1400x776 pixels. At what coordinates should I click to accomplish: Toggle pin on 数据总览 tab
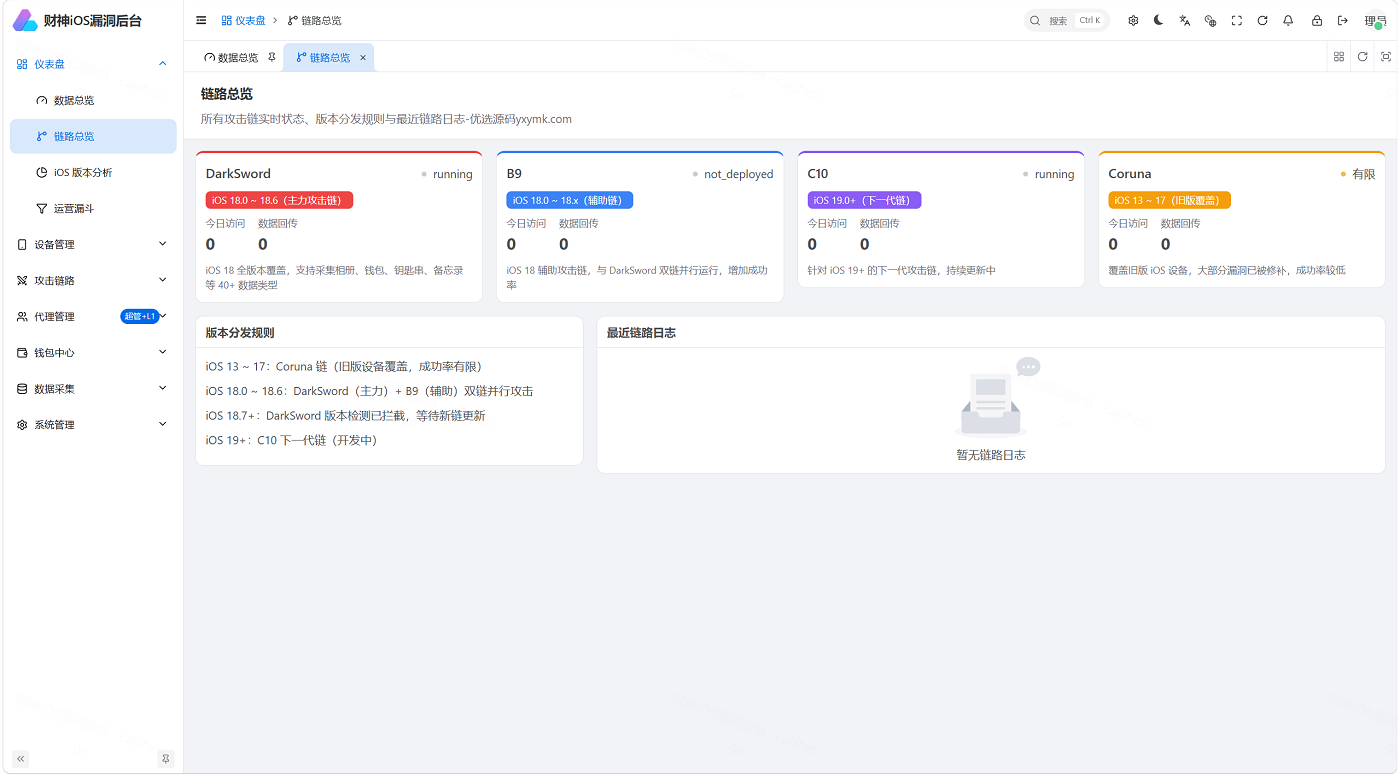[272, 57]
